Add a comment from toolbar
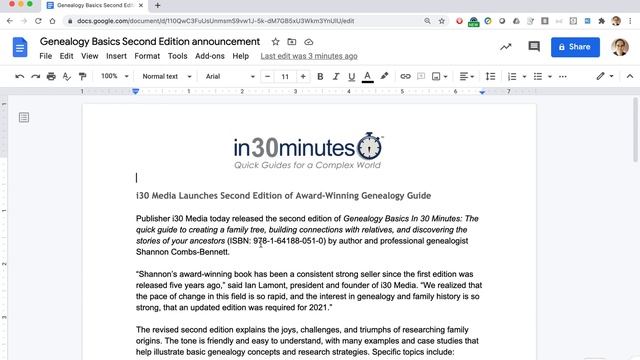The height and width of the screenshot is (360, 640). [x=421, y=76]
